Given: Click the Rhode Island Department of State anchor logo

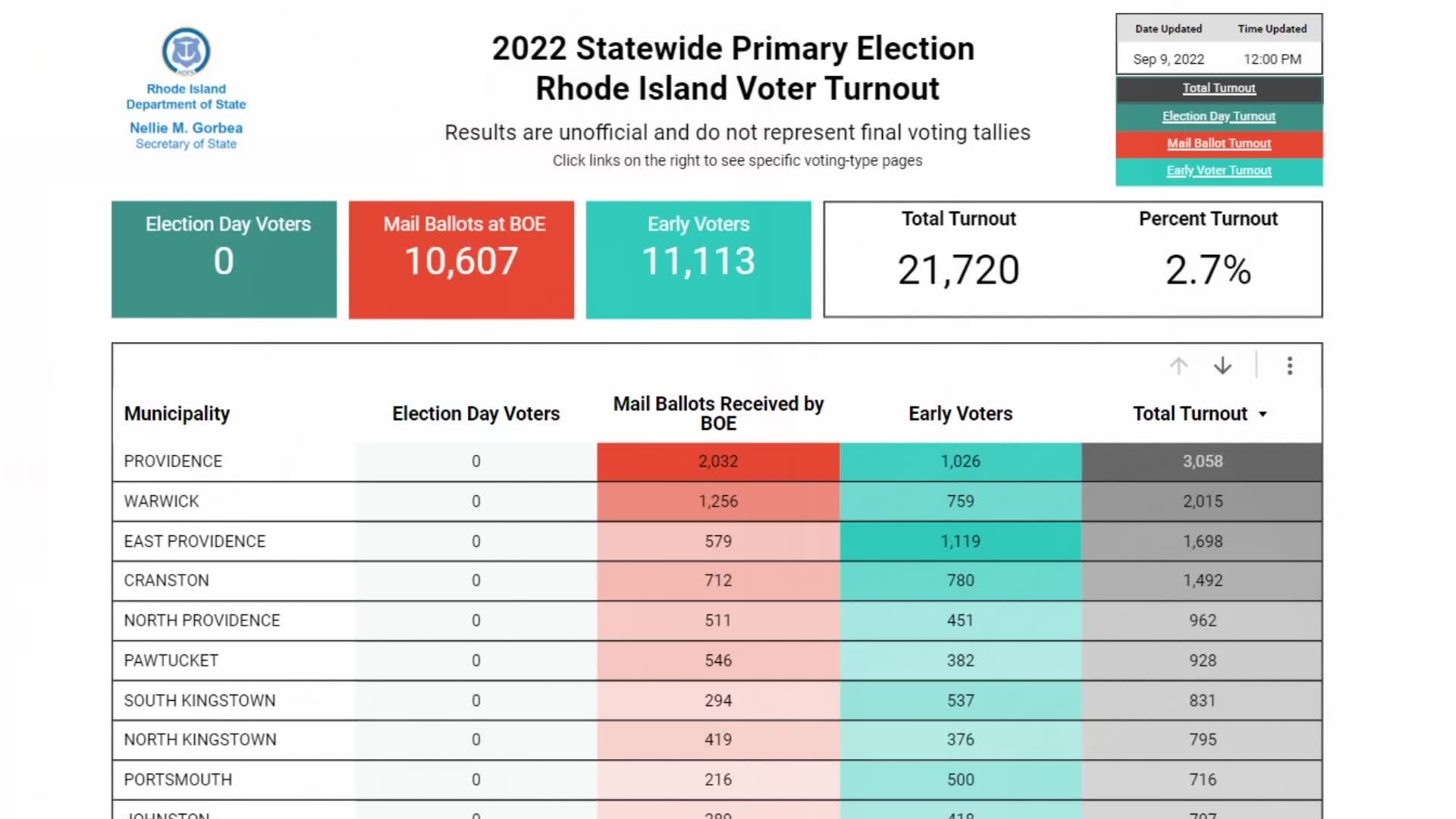Looking at the screenshot, I should [x=185, y=52].
